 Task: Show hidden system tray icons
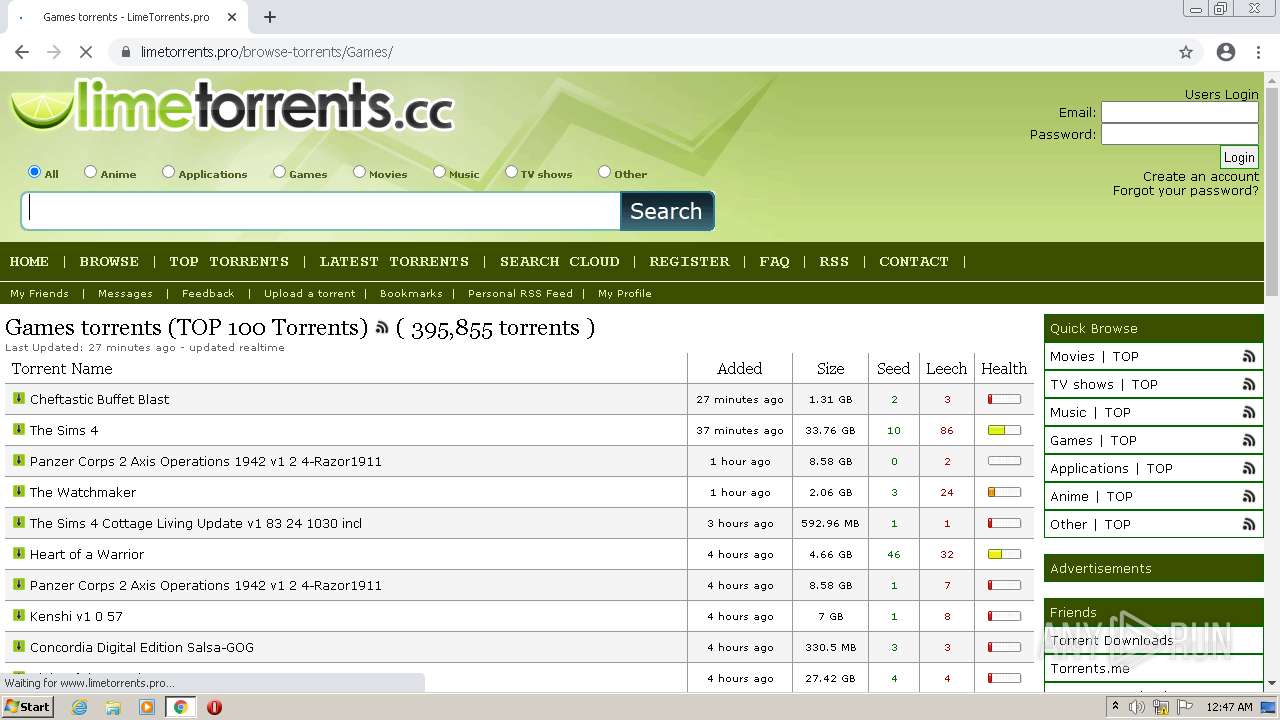(1115, 707)
